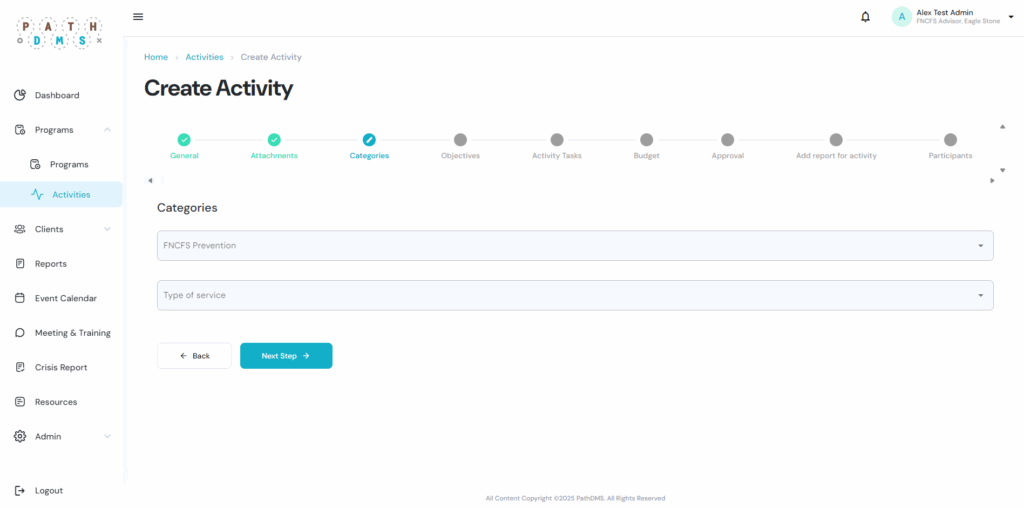Viewport: 1024px width, 508px height.
Task: Go to the Objectives step
Action: (460, 141)
